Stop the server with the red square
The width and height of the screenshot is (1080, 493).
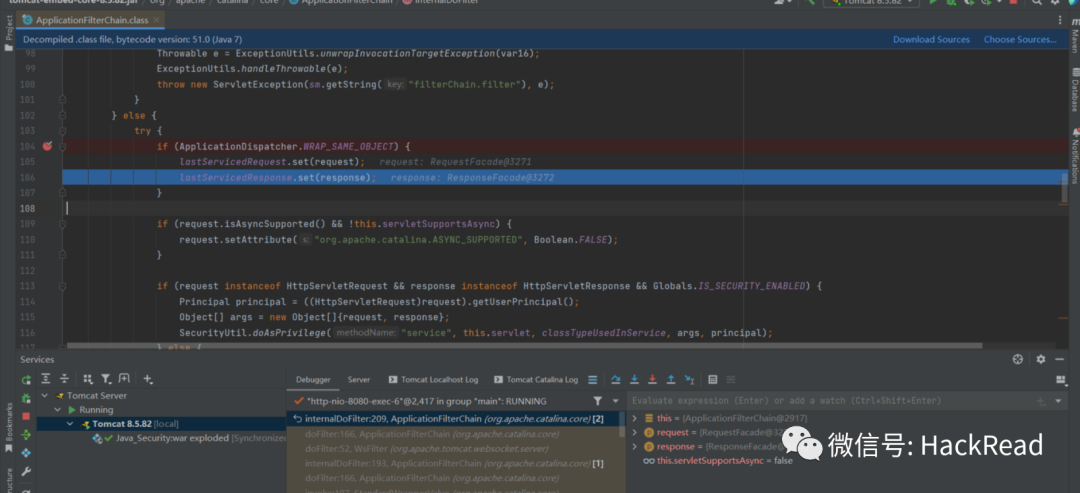tap(25, 416)
